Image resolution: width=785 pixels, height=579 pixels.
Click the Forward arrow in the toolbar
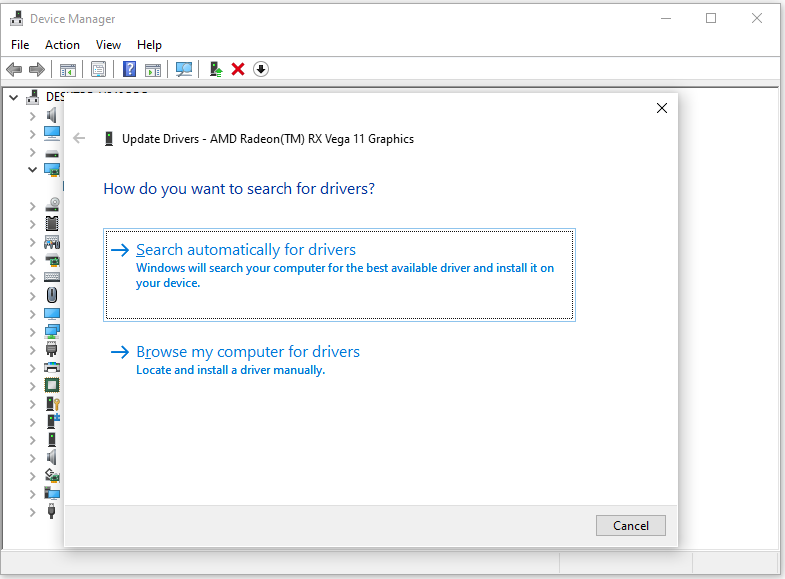click(x=37, y=69)
